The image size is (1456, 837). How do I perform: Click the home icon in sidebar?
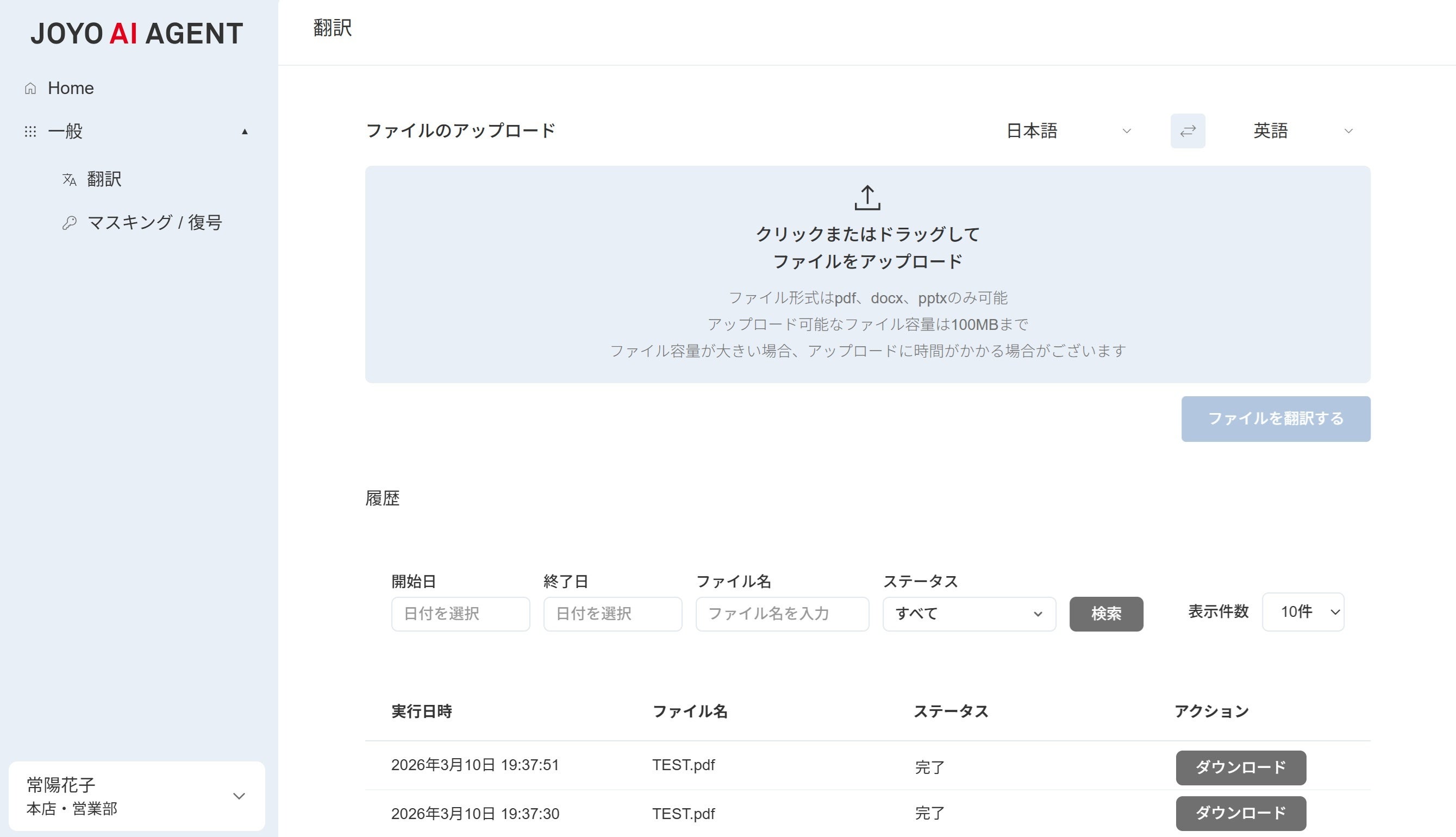(x=30, y=89)
